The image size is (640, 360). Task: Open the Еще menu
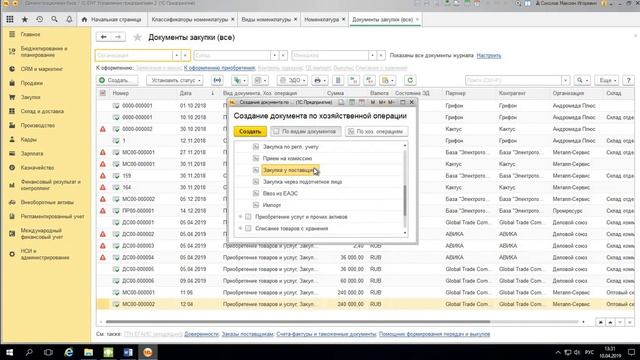(x=607, y=80)
